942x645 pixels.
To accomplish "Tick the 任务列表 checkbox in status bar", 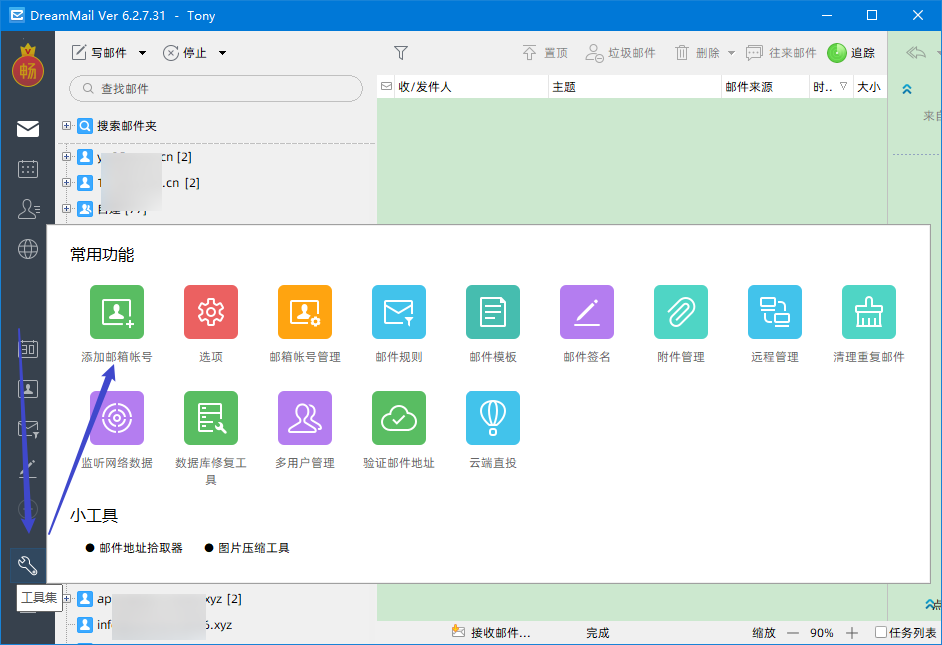I will pyautogui.click(x=881, y=632).
